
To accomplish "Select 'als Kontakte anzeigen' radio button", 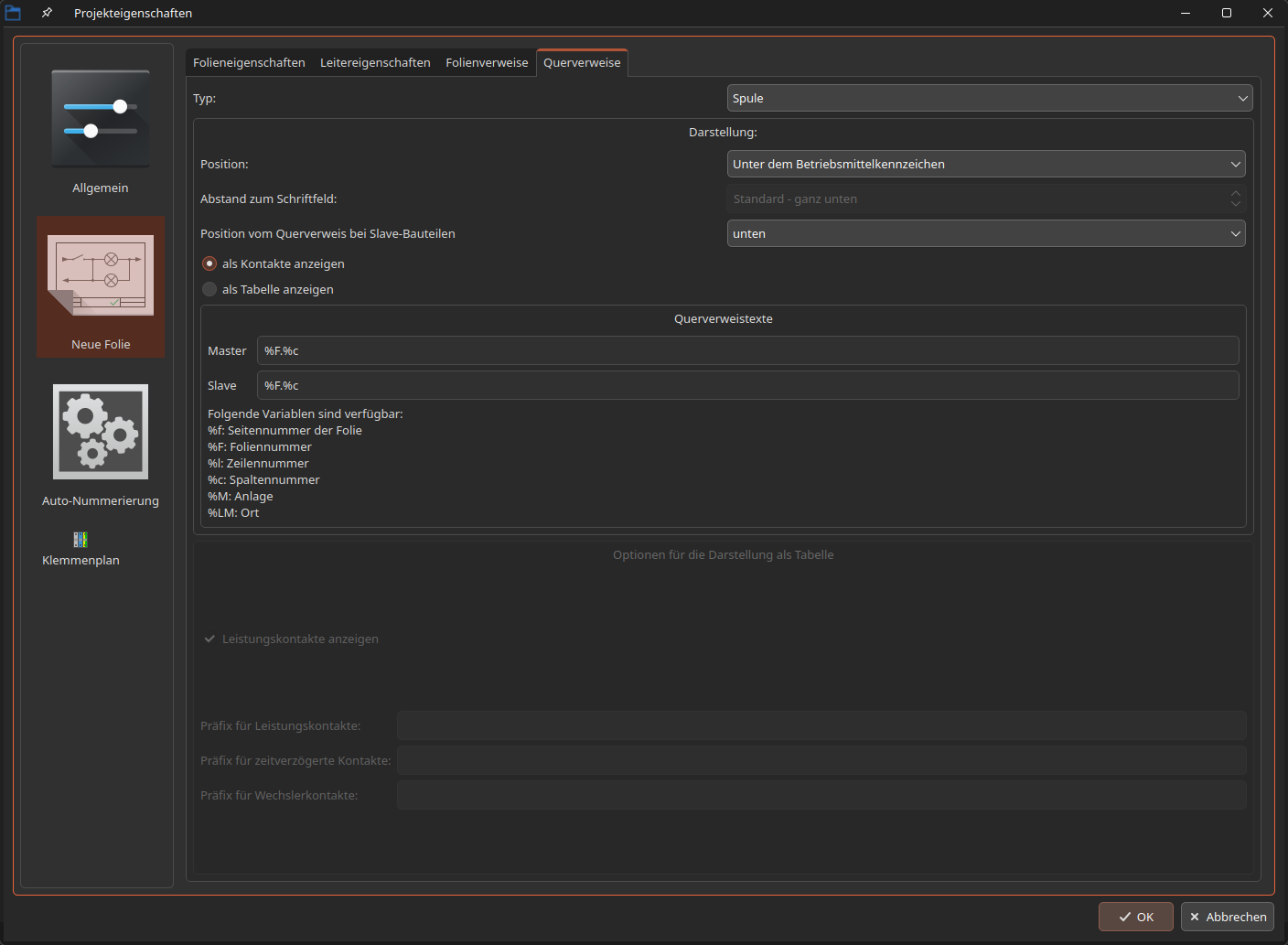I will (209, 263).
